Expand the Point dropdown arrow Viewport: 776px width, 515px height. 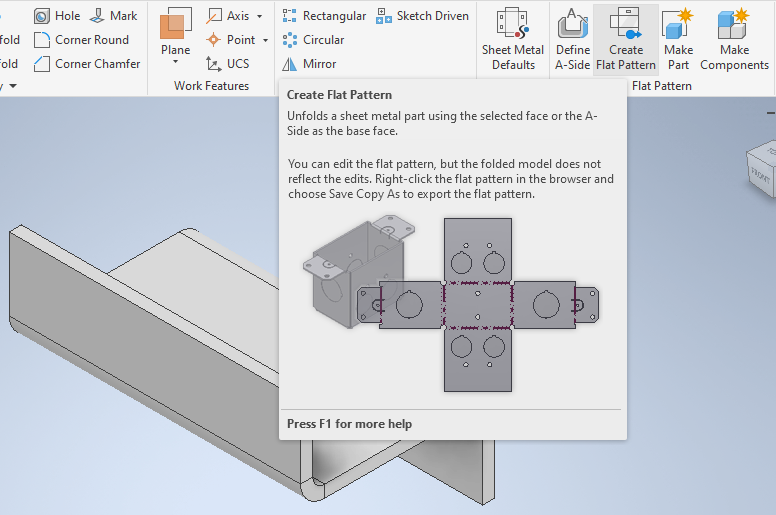265,40
